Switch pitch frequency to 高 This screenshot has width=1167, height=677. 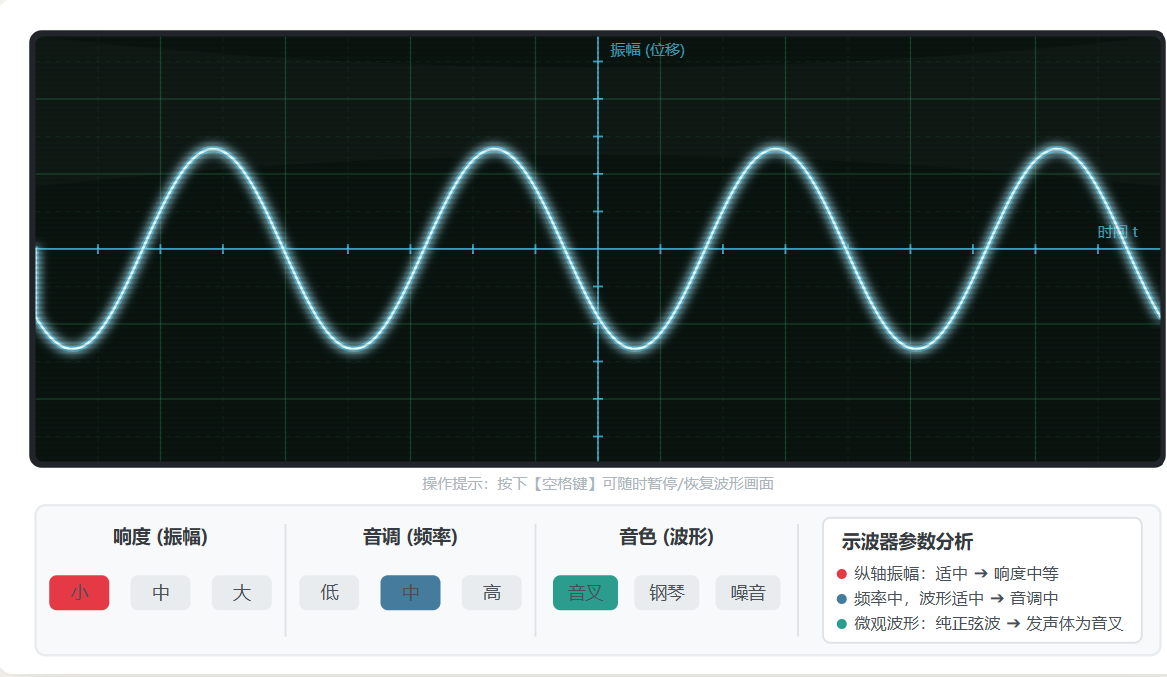[491, 593]
